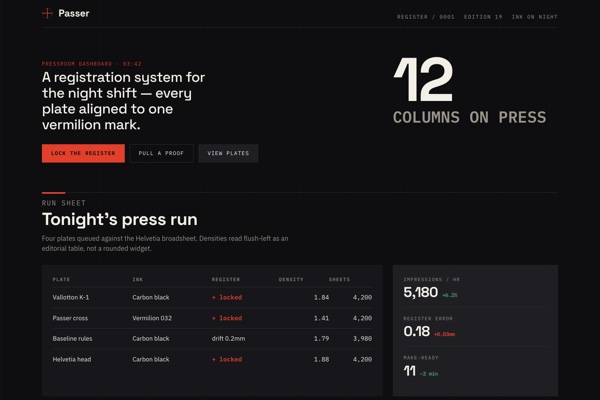The width and height of the screenshot is (600, 400).
Task: Click the INK column header
Action: 138,279
